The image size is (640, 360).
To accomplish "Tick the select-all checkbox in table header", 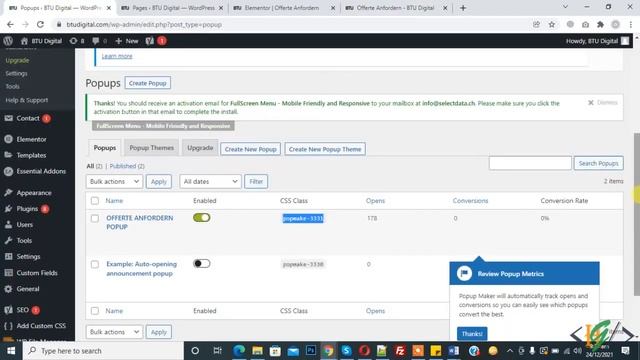I will (x=95, y=201).
